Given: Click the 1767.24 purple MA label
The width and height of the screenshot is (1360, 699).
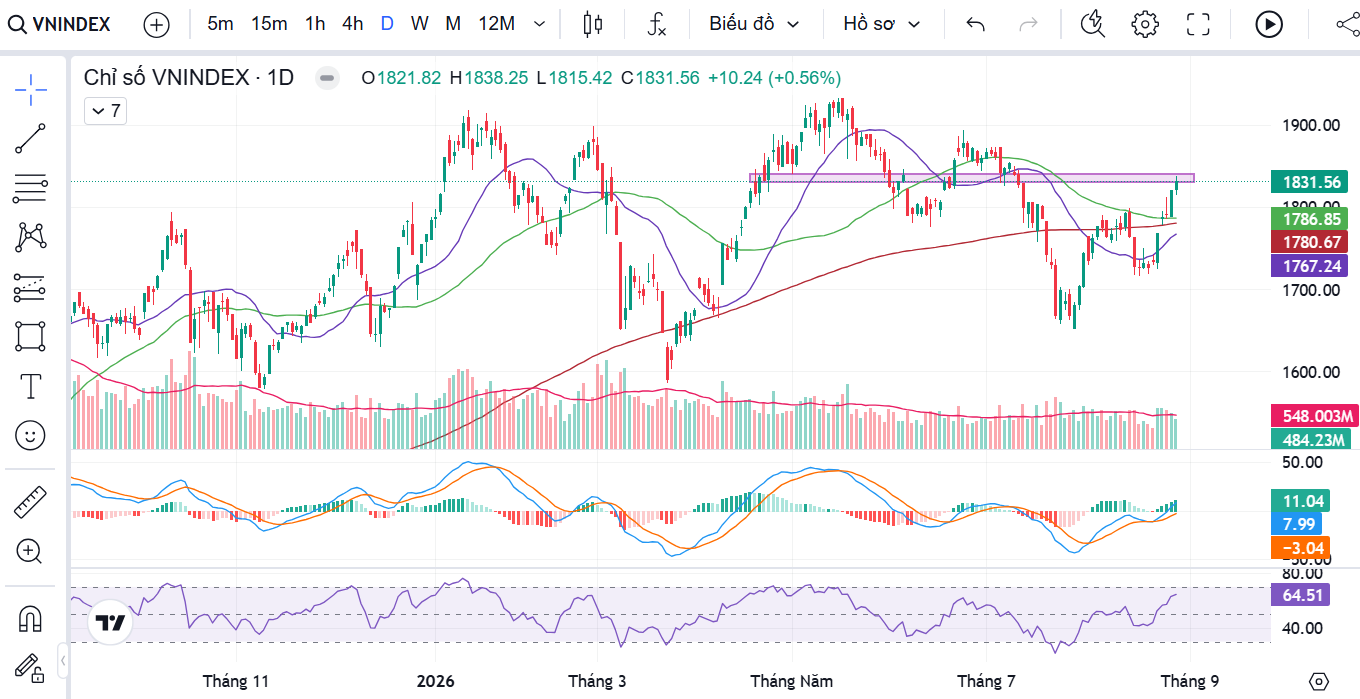Looking at the screenshot, I should [1312, 266].
